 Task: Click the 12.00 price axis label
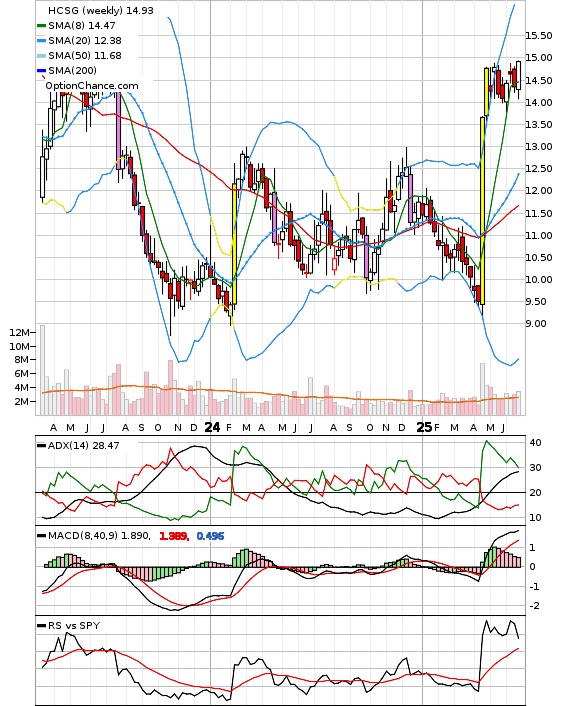pyautogui.click(x=539, y=191)
